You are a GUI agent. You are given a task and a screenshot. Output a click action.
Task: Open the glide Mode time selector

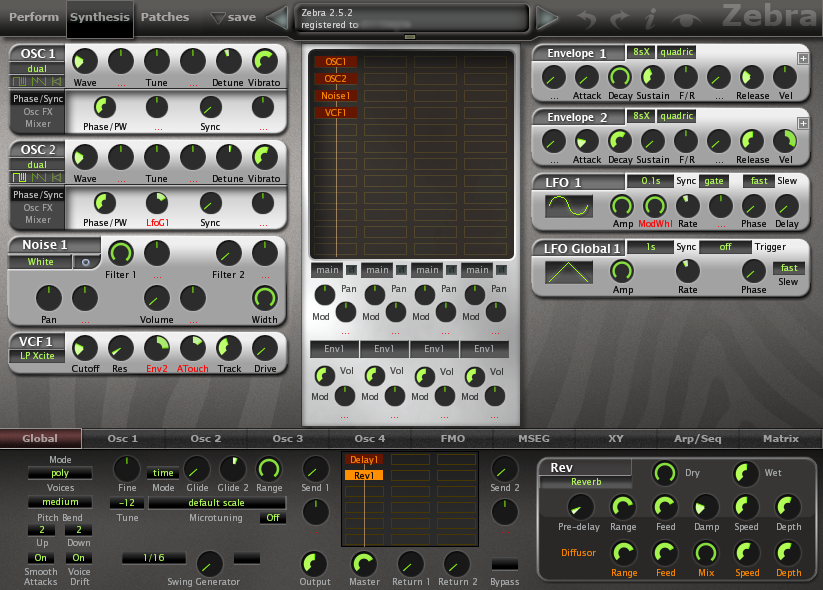pyautogui.click(x=163, y=473)
